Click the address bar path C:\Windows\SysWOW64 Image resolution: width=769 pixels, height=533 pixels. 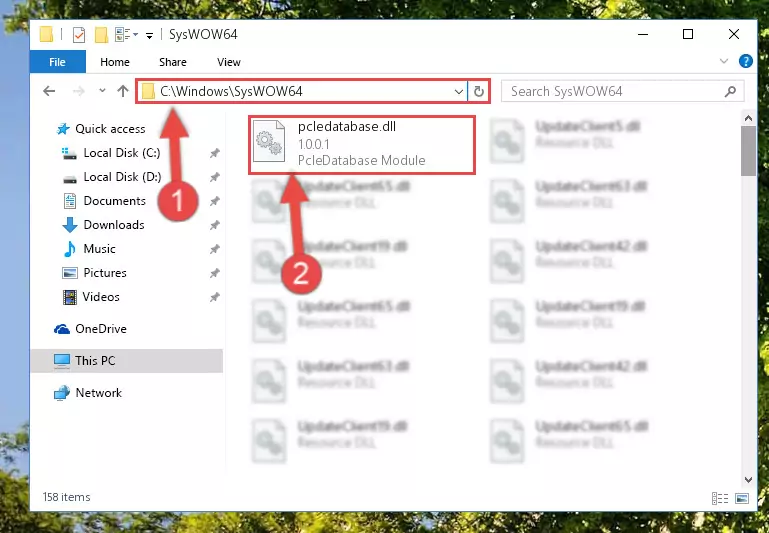[231, 91]
